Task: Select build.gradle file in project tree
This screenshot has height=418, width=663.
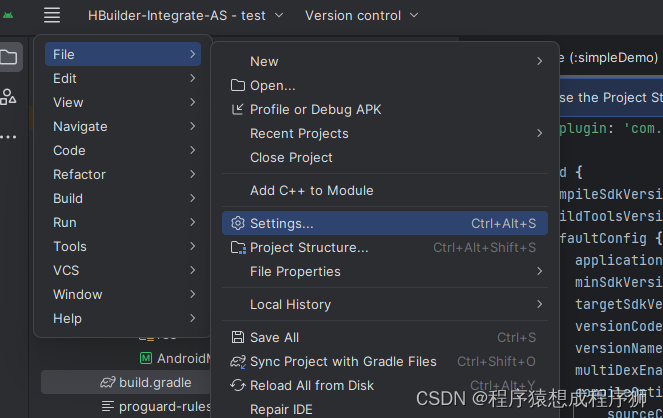Action: click(155, 382)
